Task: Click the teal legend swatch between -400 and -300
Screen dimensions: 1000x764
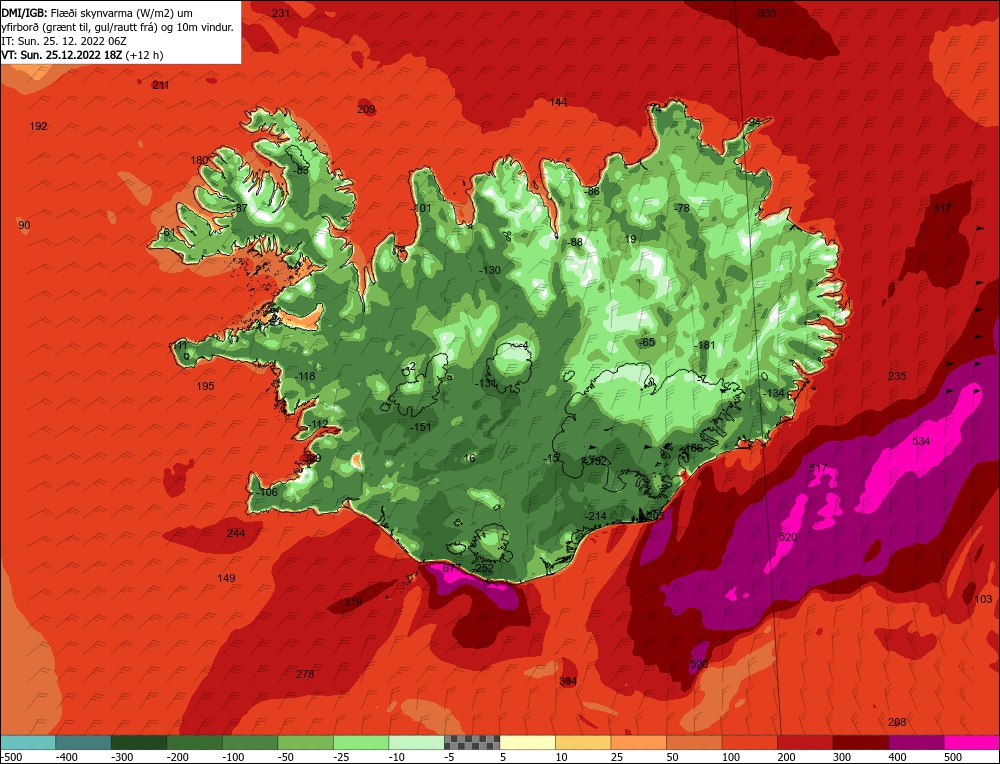Action: tap(84, 742)
